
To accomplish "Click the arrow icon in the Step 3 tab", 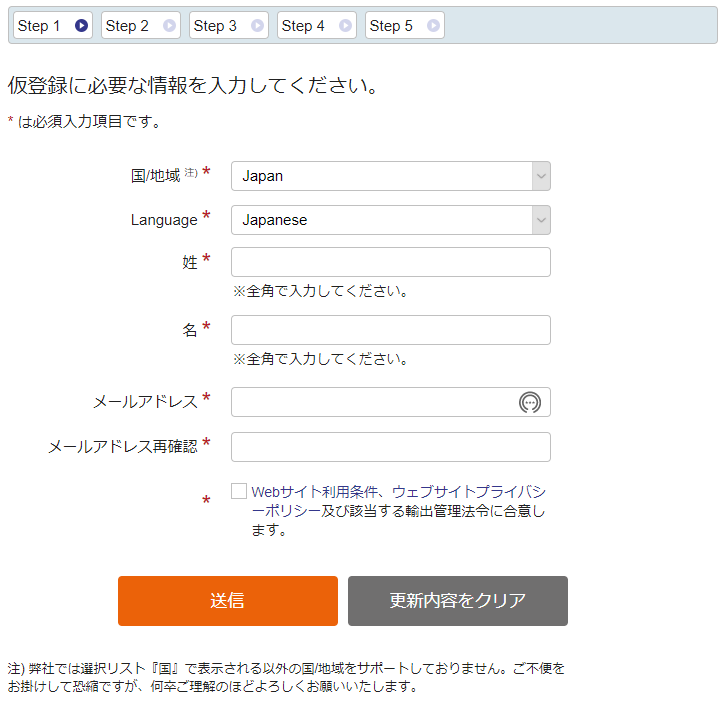I will point(257,25).
